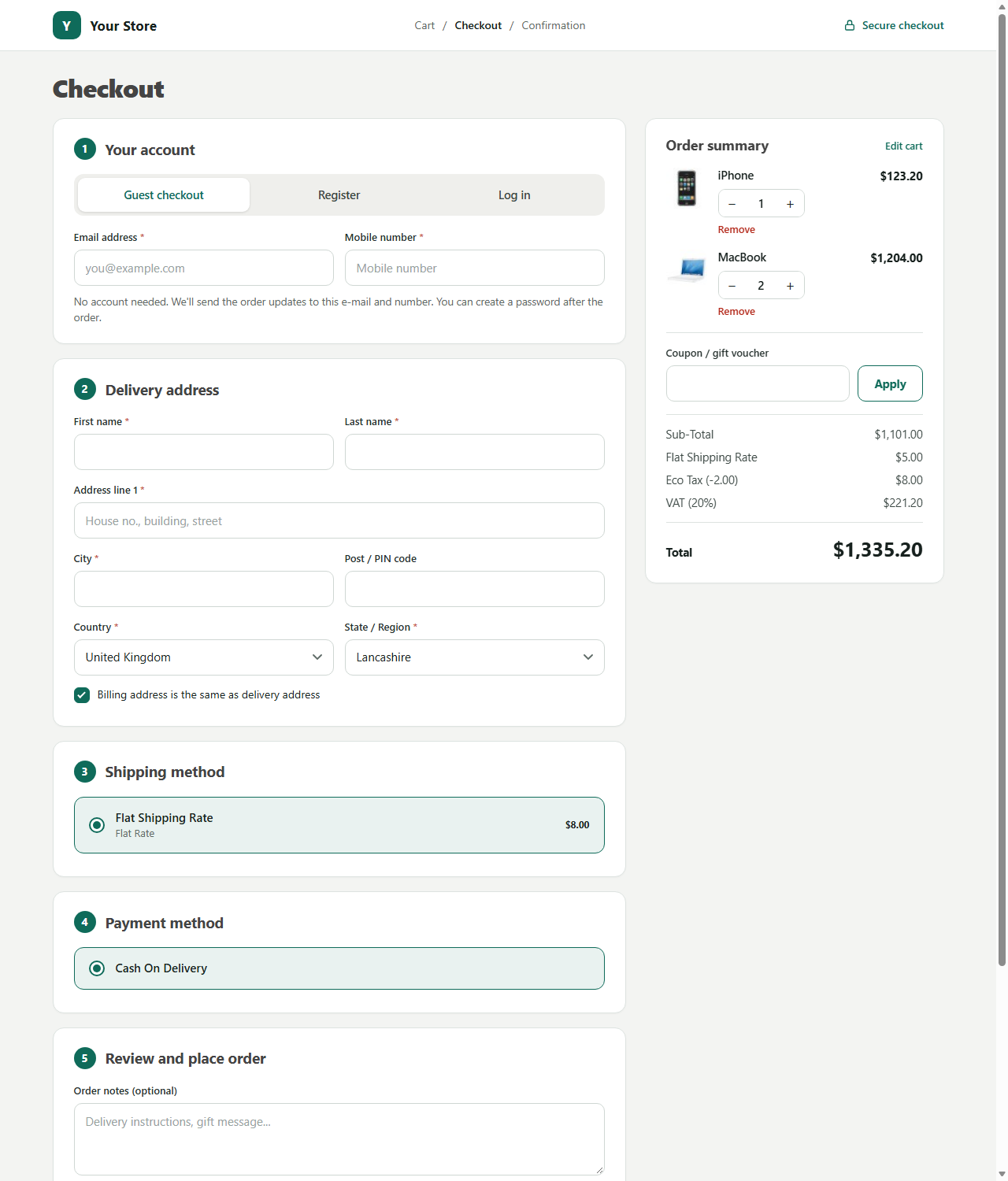Click the Your Store logo icon
Screen dimensions: 1008x1181
pyautogui.click(x=67, y=25)
